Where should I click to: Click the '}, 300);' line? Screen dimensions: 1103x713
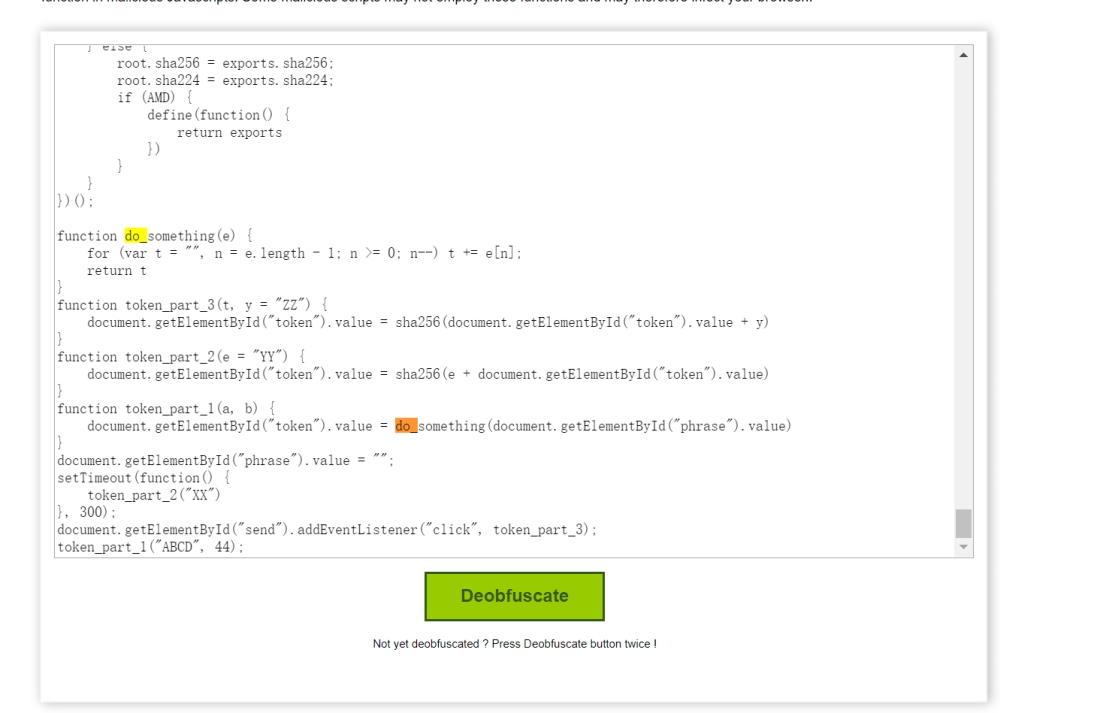(x=87, y=513)
